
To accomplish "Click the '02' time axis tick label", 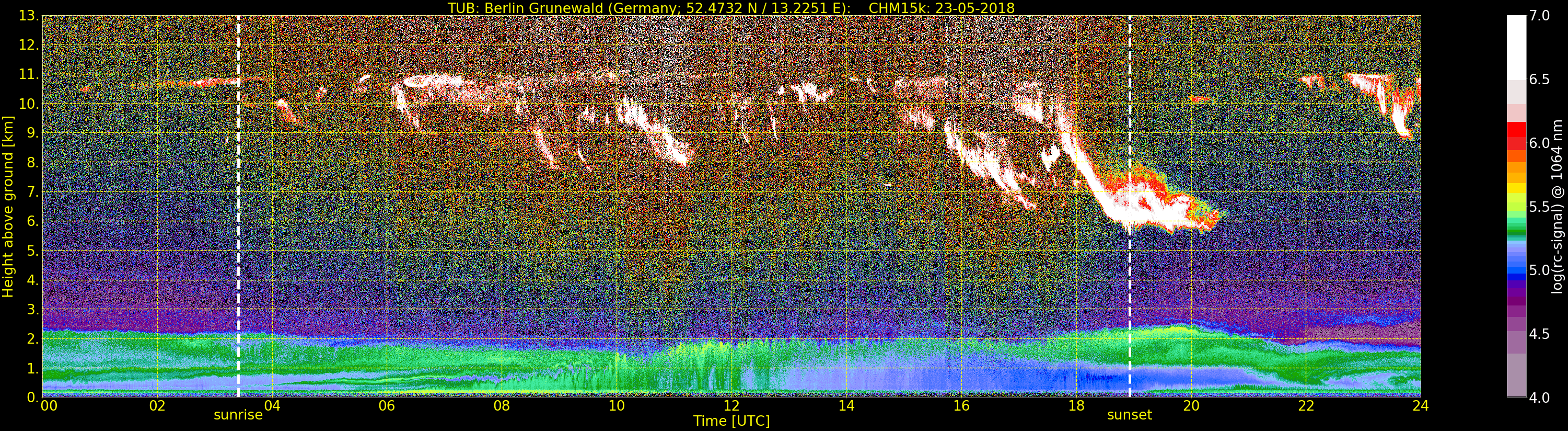I will click(157, 406).
